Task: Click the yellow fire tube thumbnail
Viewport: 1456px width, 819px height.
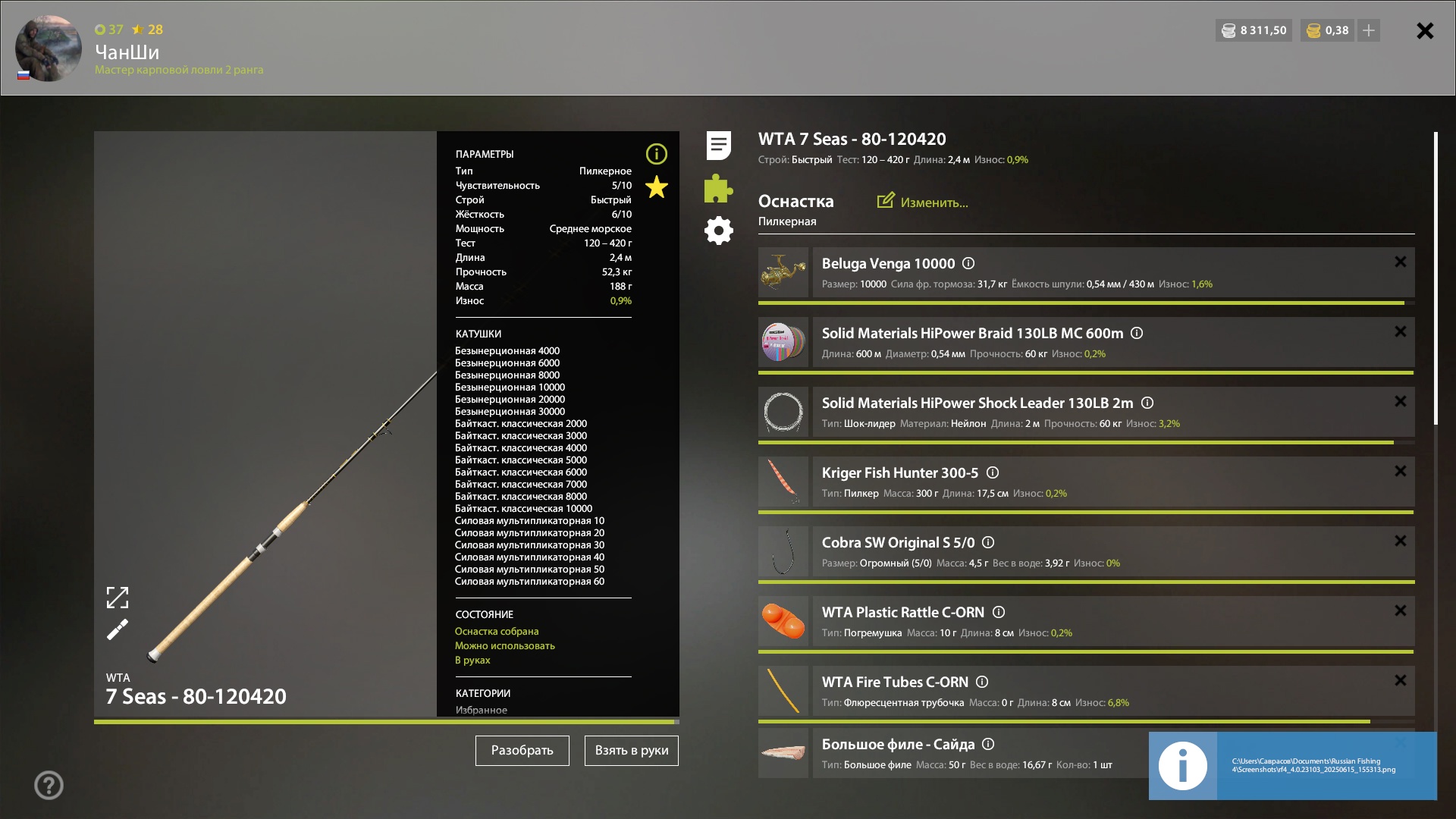Action: [783, 691]
